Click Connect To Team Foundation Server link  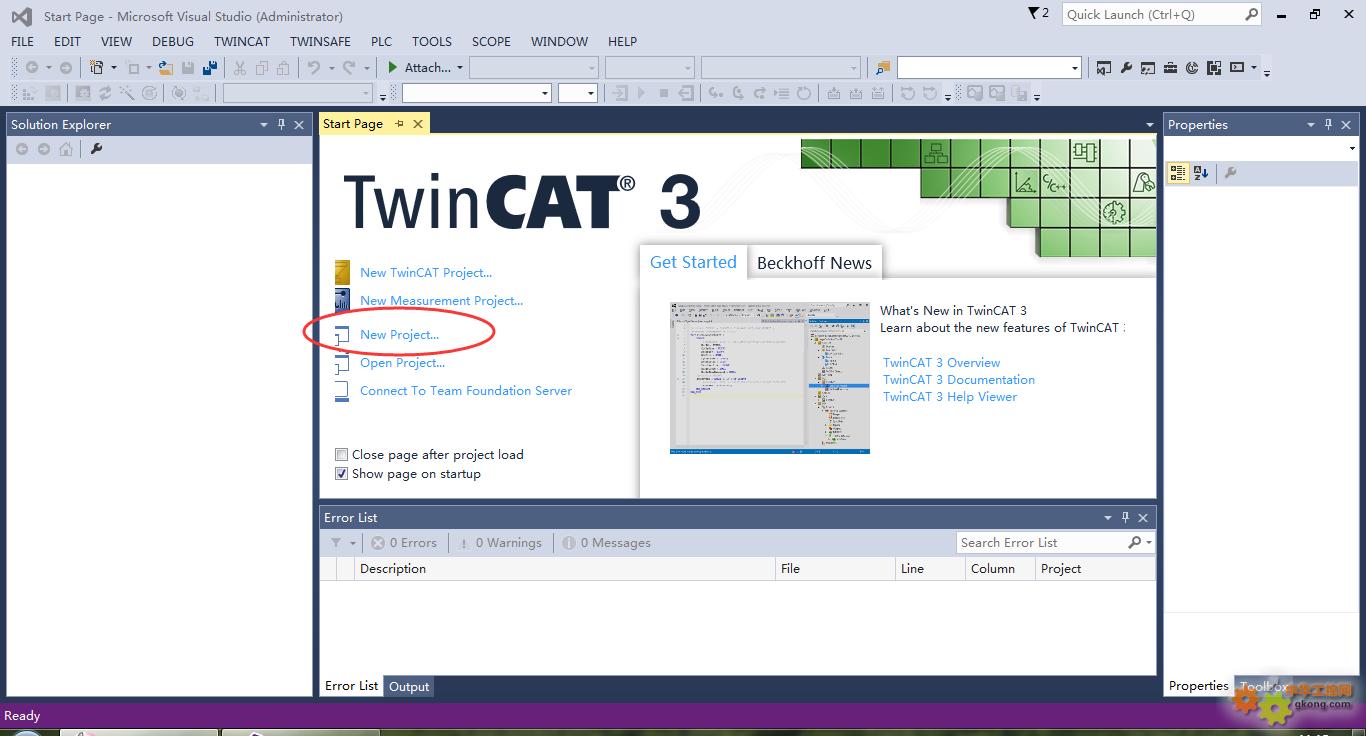tap(466, 390)
